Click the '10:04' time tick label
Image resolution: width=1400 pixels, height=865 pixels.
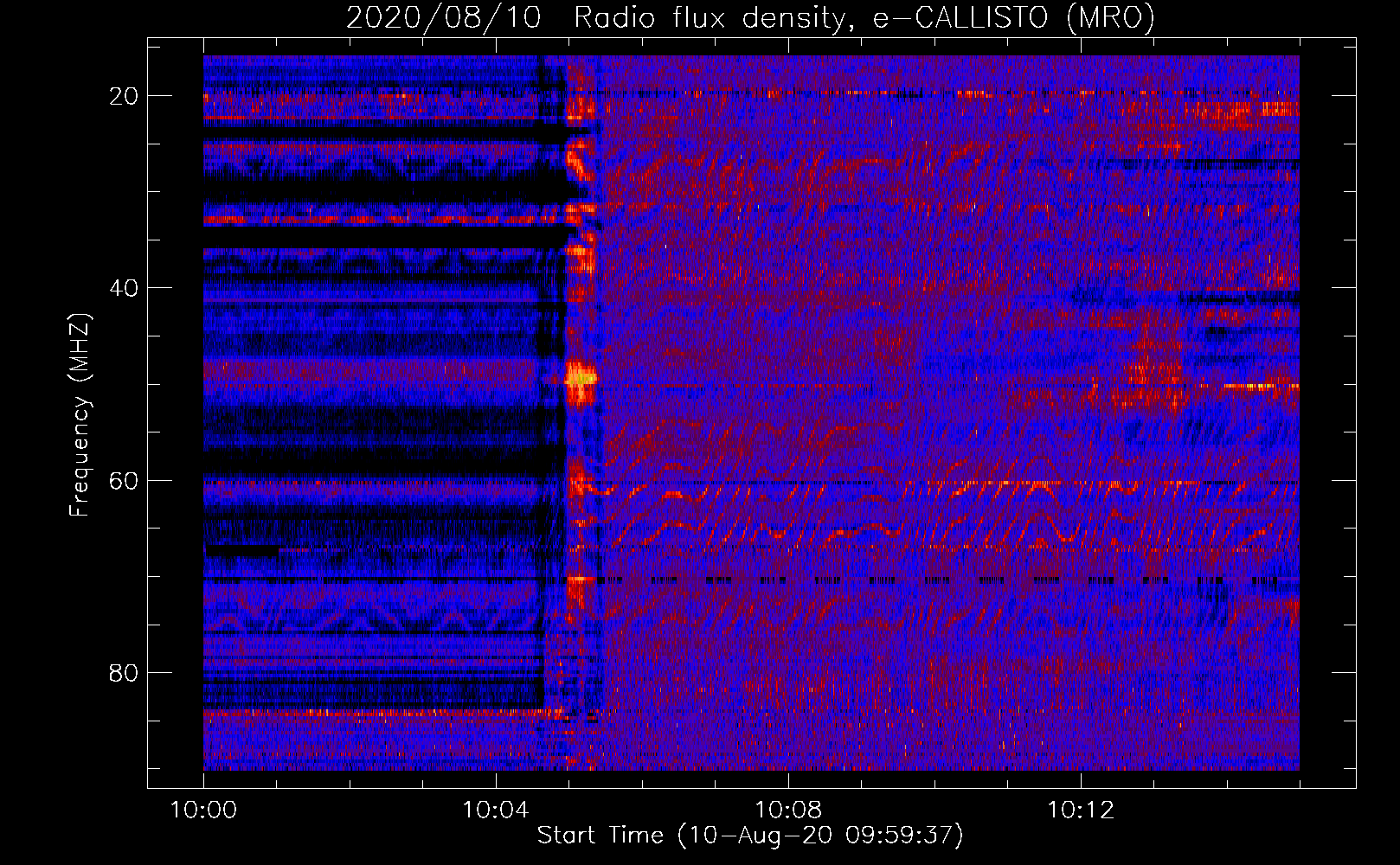496,811
